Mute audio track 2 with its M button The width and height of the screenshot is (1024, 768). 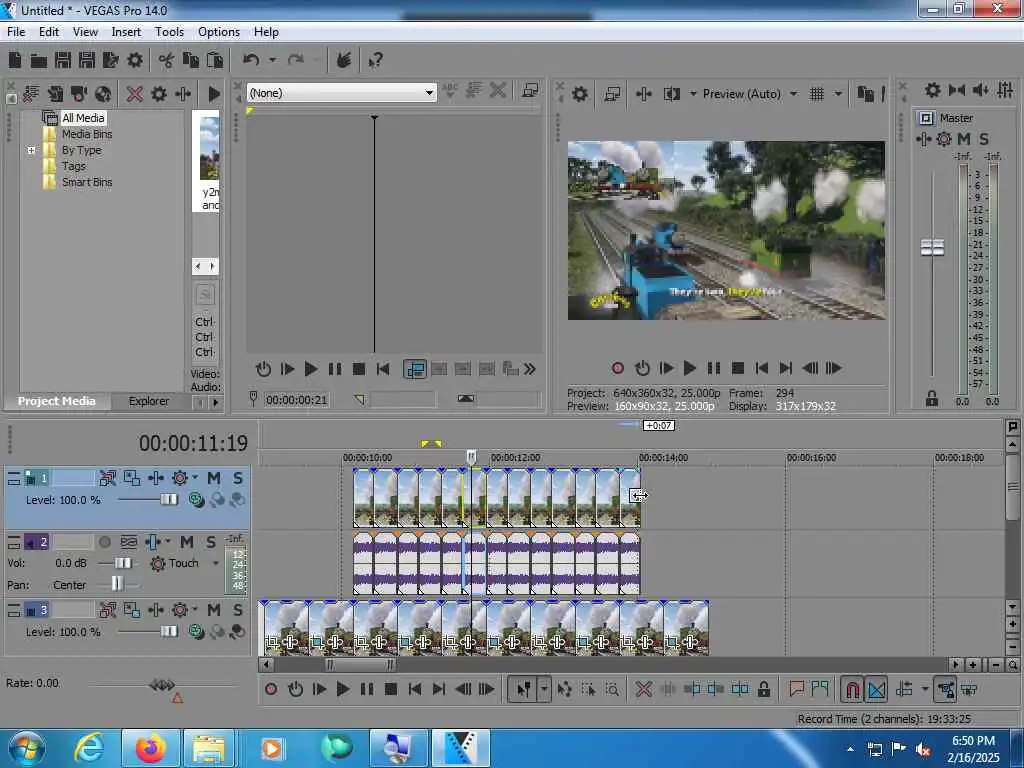(x=187, y=542)
